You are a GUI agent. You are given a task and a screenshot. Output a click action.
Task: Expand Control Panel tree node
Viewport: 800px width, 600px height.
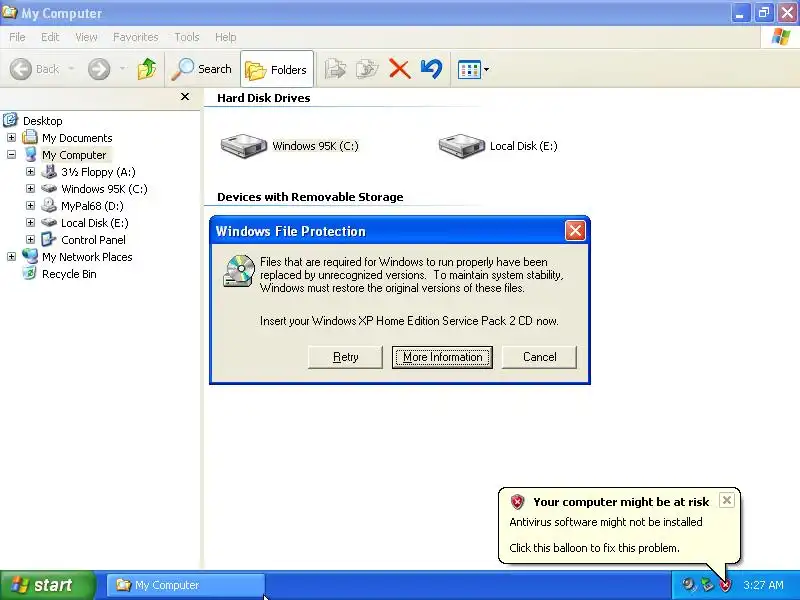click(x=30, y=239)
